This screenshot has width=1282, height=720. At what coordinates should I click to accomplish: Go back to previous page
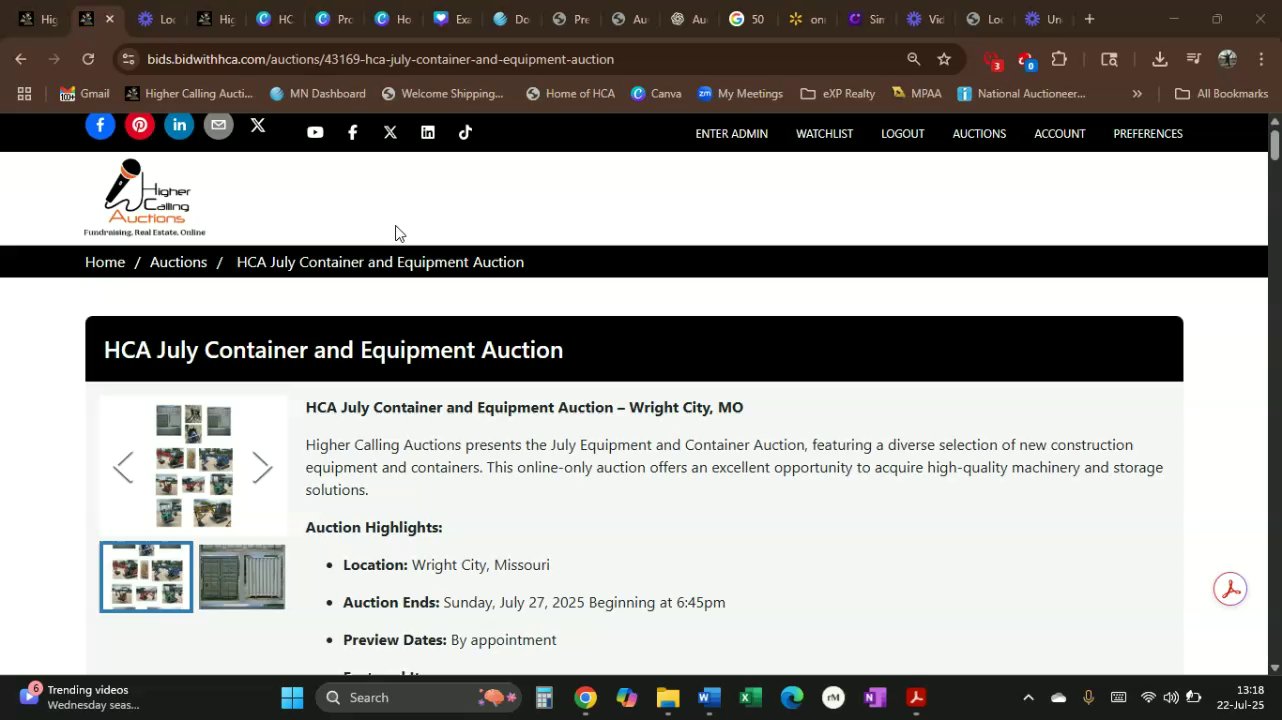21,59
